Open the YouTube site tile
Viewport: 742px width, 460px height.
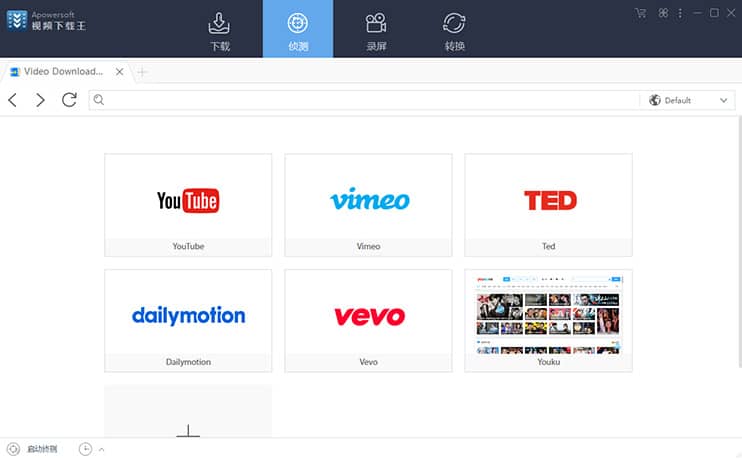tap(188, 206)
